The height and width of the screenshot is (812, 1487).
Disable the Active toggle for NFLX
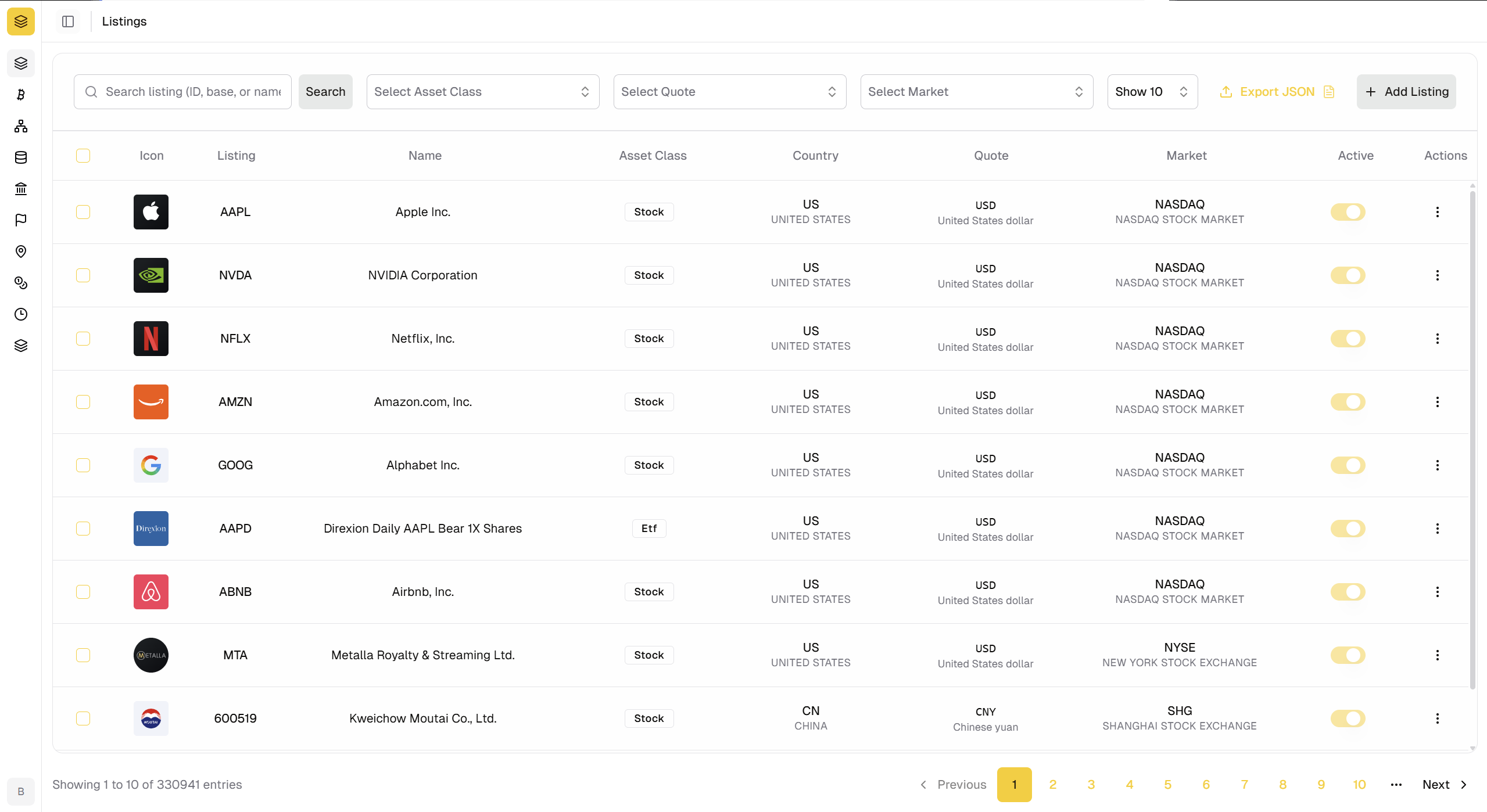1348,339
